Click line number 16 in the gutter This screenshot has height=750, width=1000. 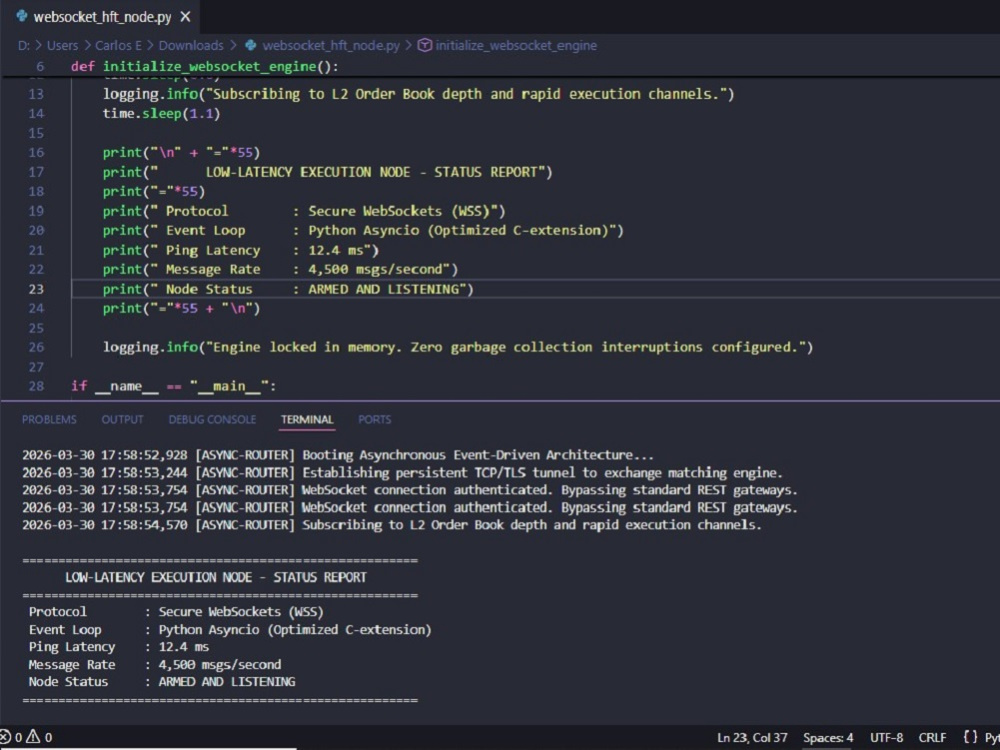[36, 152]
